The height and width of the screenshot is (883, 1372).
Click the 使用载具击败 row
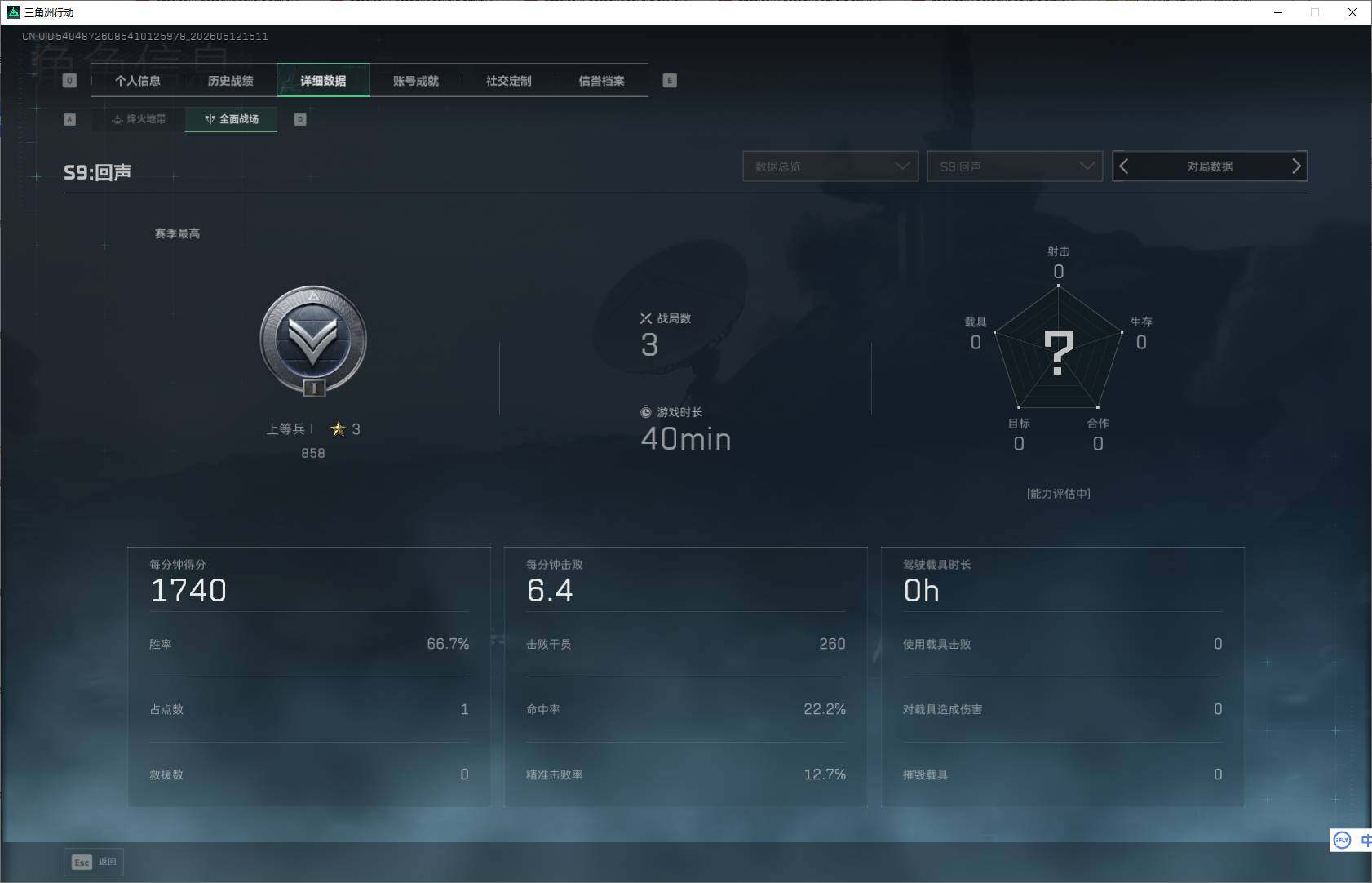[x=1063, y=644]
